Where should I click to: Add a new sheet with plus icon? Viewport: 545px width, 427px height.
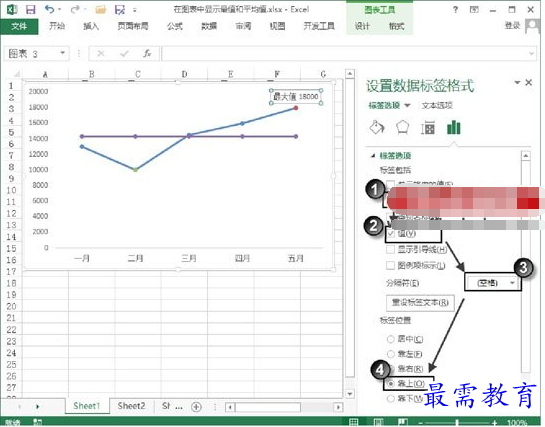tap(196, 407)
